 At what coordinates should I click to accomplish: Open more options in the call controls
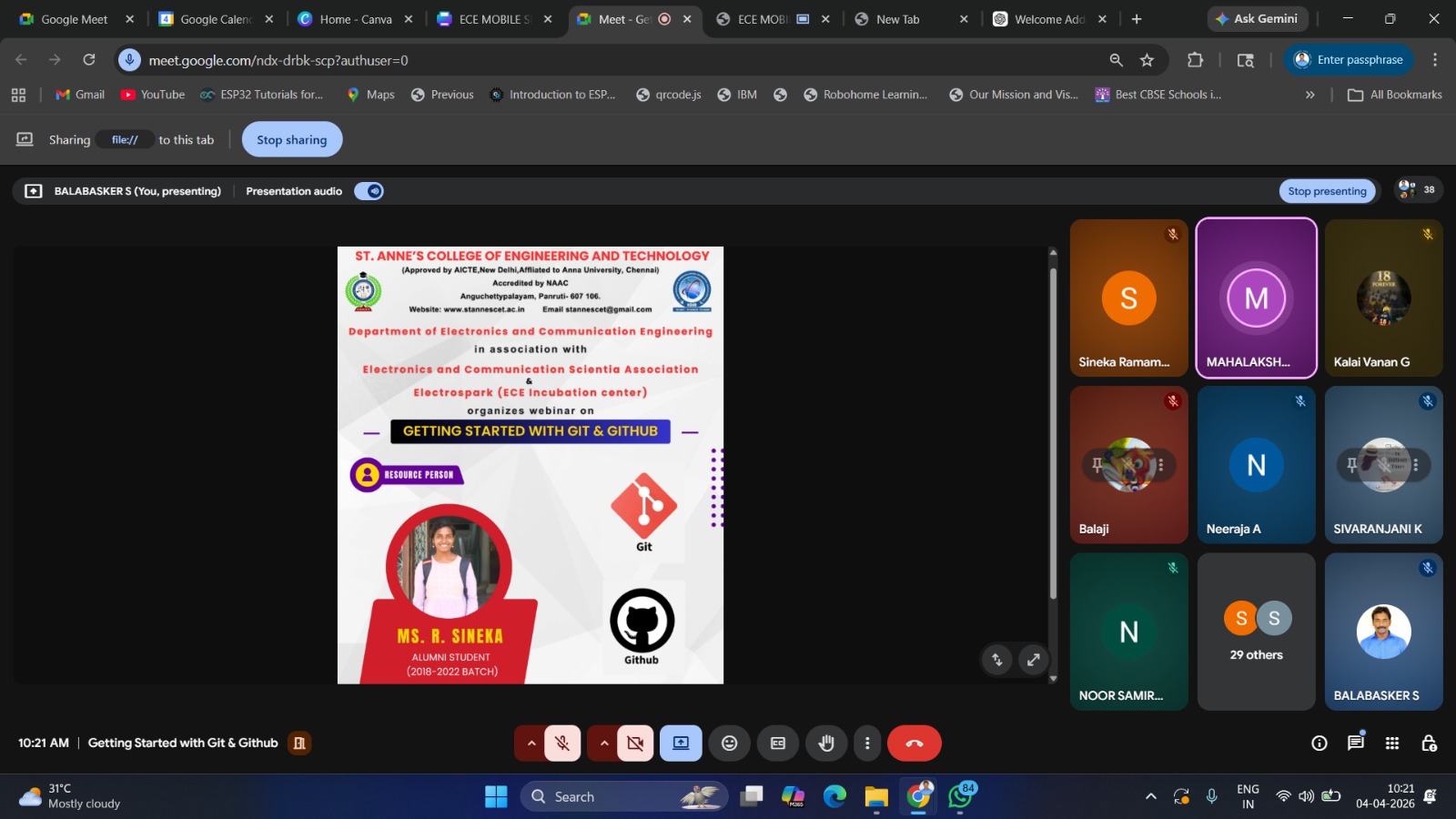point(867,743)
